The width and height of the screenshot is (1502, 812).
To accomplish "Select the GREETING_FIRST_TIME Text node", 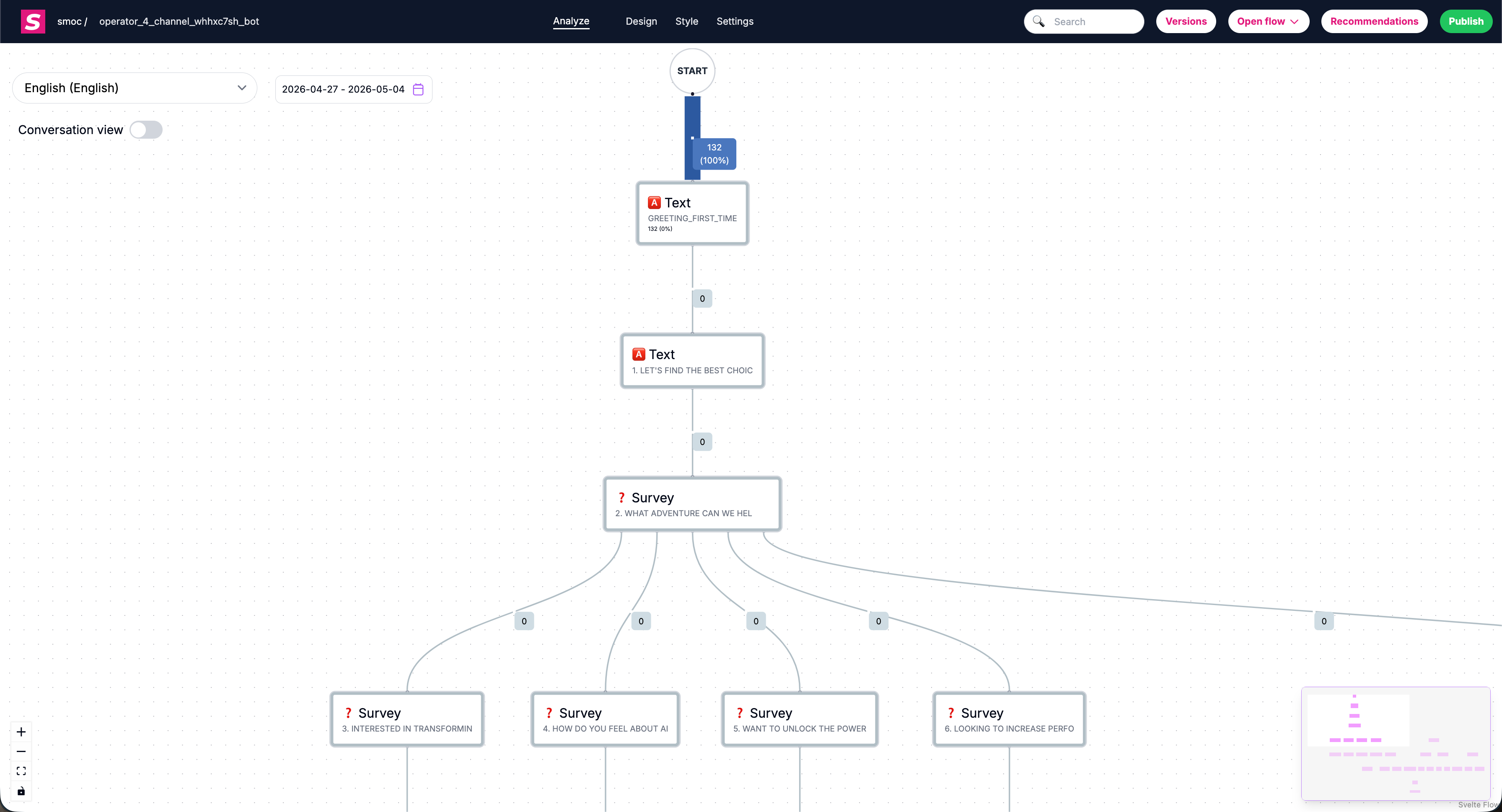I will tap(692, 213).
